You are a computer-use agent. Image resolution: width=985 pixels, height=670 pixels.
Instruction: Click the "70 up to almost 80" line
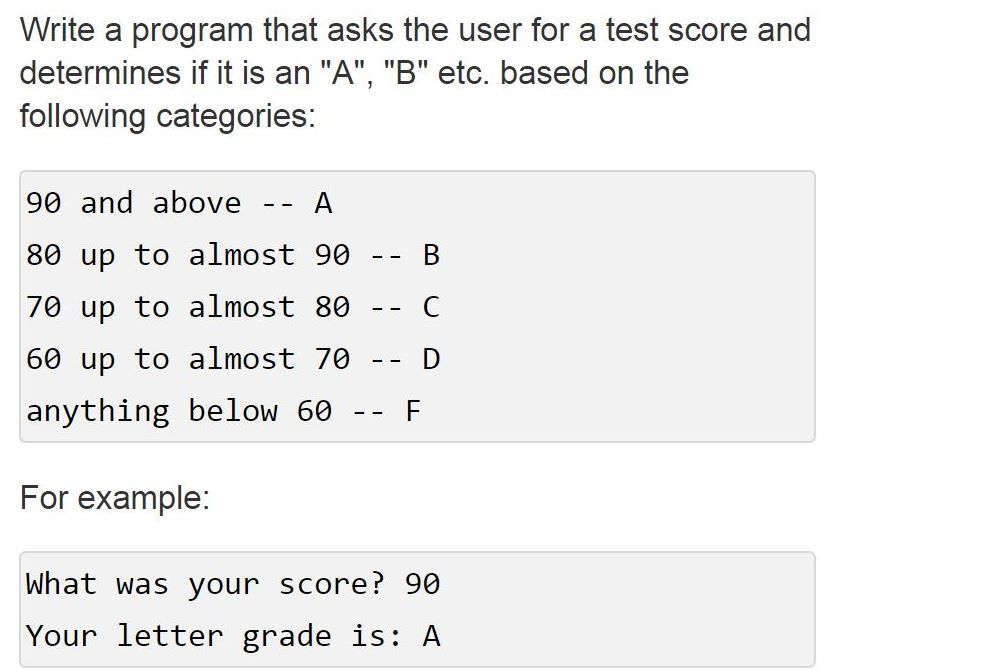click(x=188, y=307)
